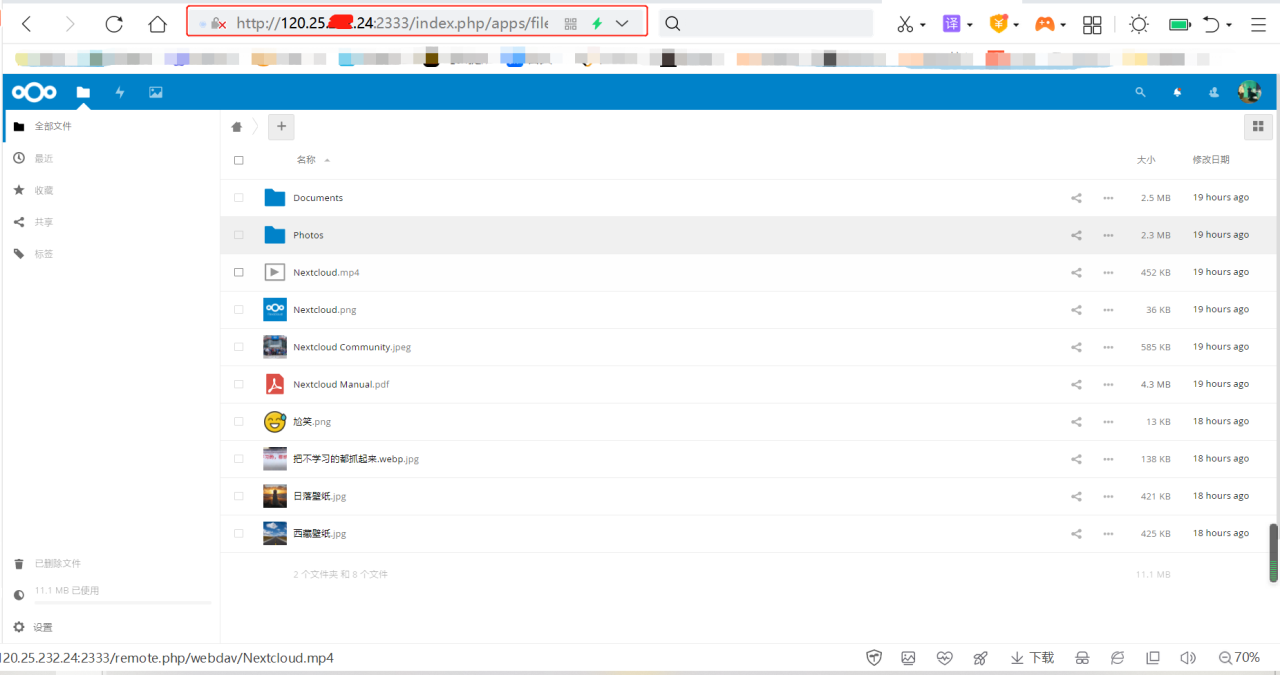Open address bar dropdown chevron
The image size is (1280, 675).
point(622,23)
